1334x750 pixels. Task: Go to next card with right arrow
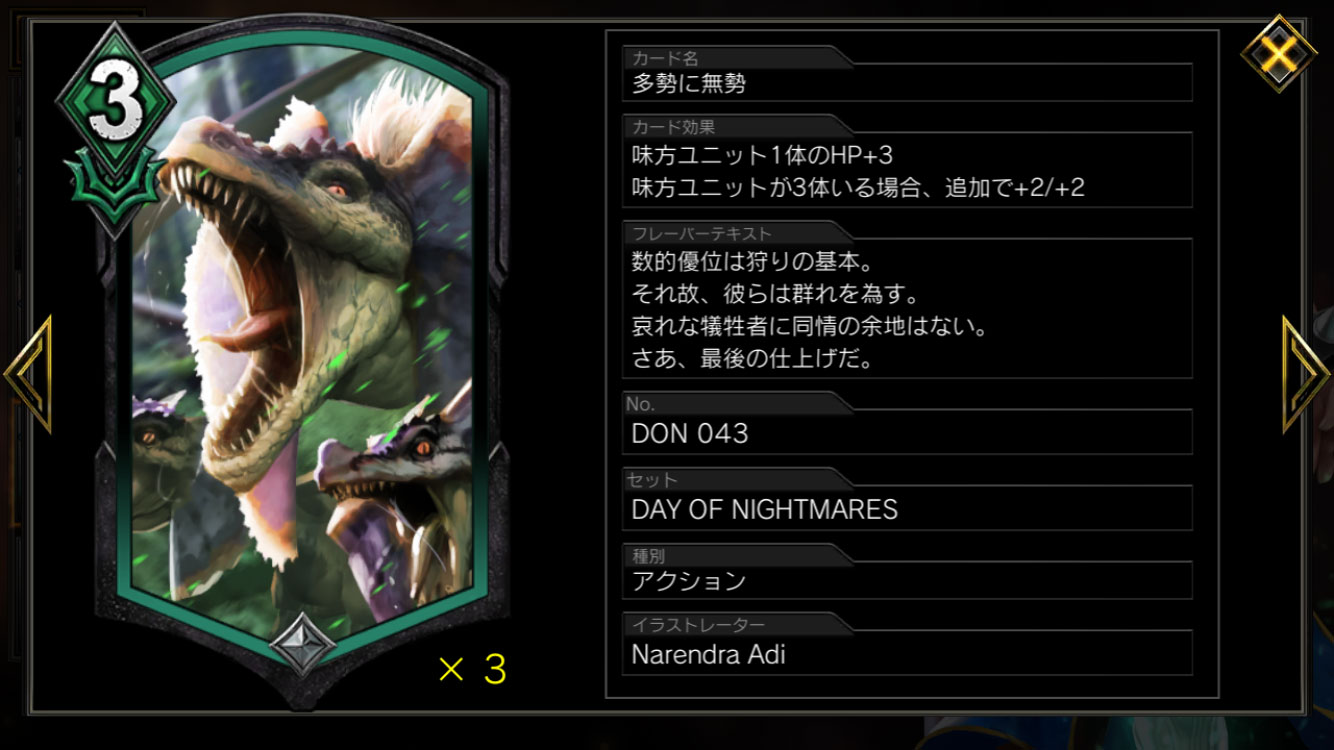click(1307, 374)
